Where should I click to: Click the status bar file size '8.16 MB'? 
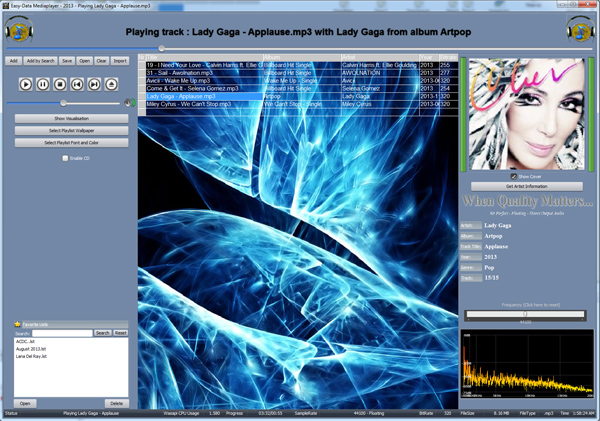coord(502,413)
